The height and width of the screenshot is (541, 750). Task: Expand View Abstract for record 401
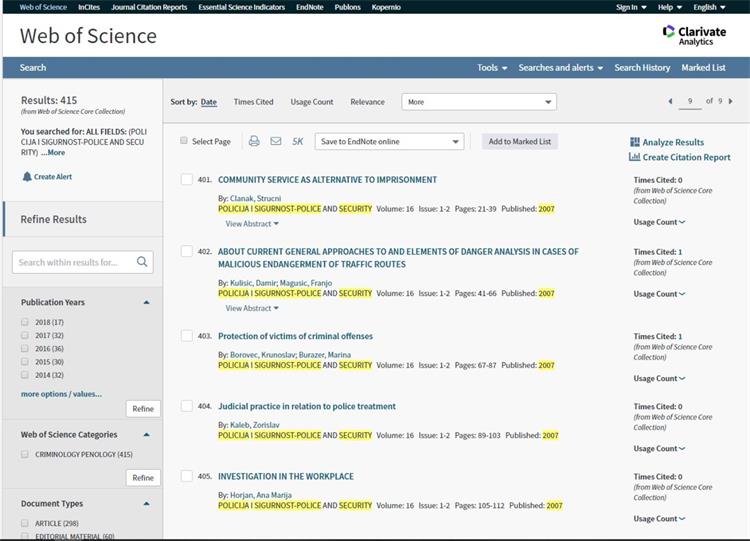click(x=252, y=223)
